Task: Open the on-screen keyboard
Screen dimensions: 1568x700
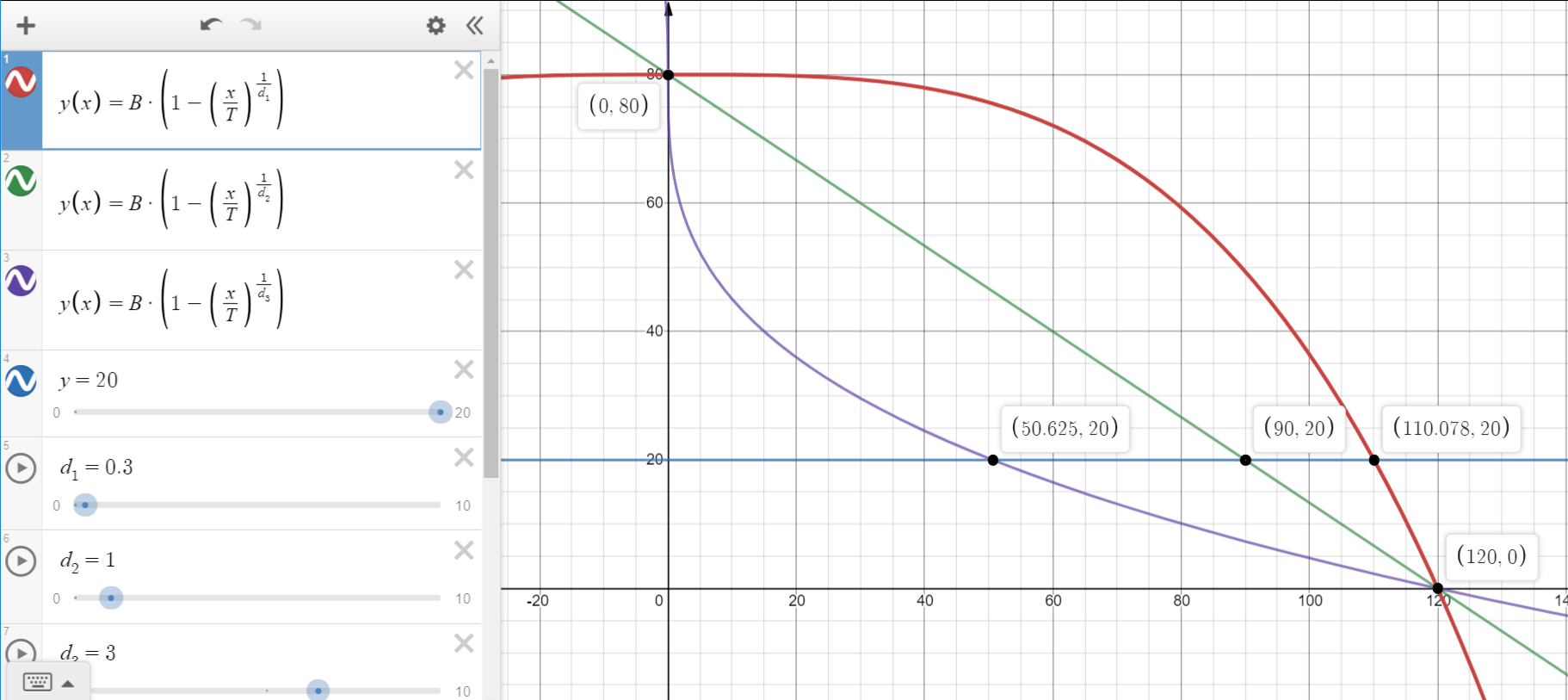Action: (x=38, y=682)
